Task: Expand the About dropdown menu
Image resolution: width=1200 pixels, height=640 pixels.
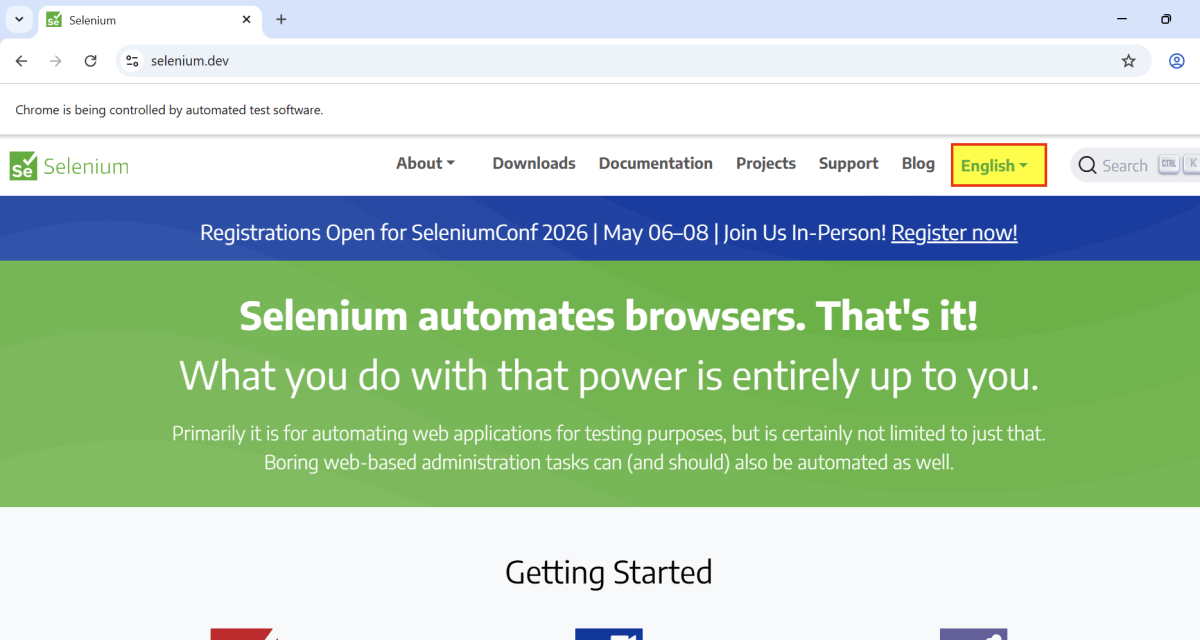Action: point(425,164)
